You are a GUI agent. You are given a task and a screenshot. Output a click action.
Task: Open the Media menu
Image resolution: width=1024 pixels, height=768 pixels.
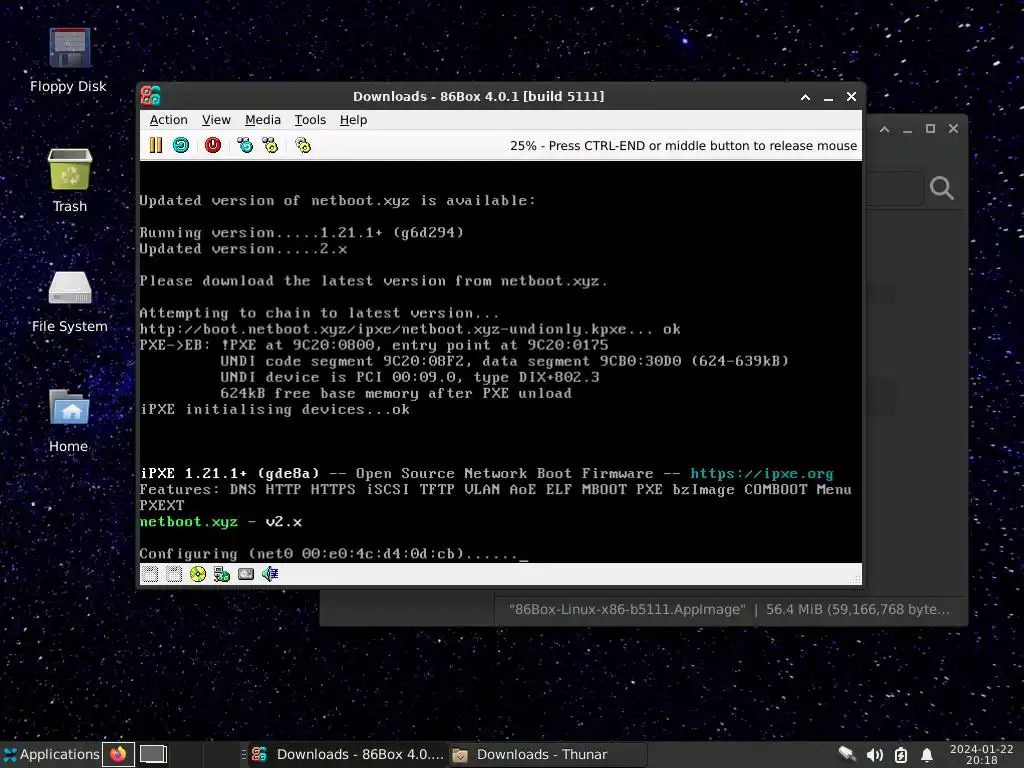pos(263,120)
